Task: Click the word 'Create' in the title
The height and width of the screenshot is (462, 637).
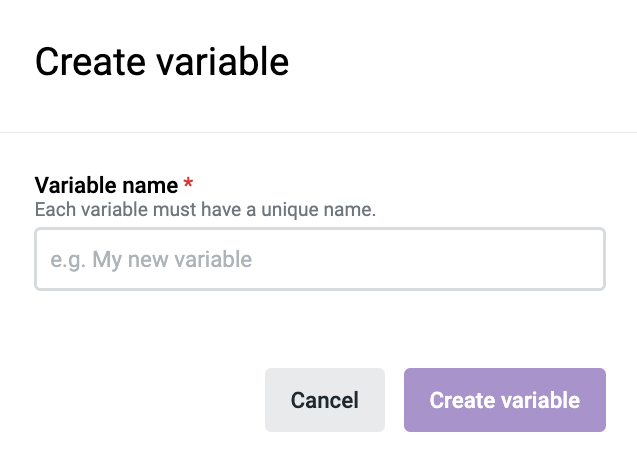Action: click(88, 62)
